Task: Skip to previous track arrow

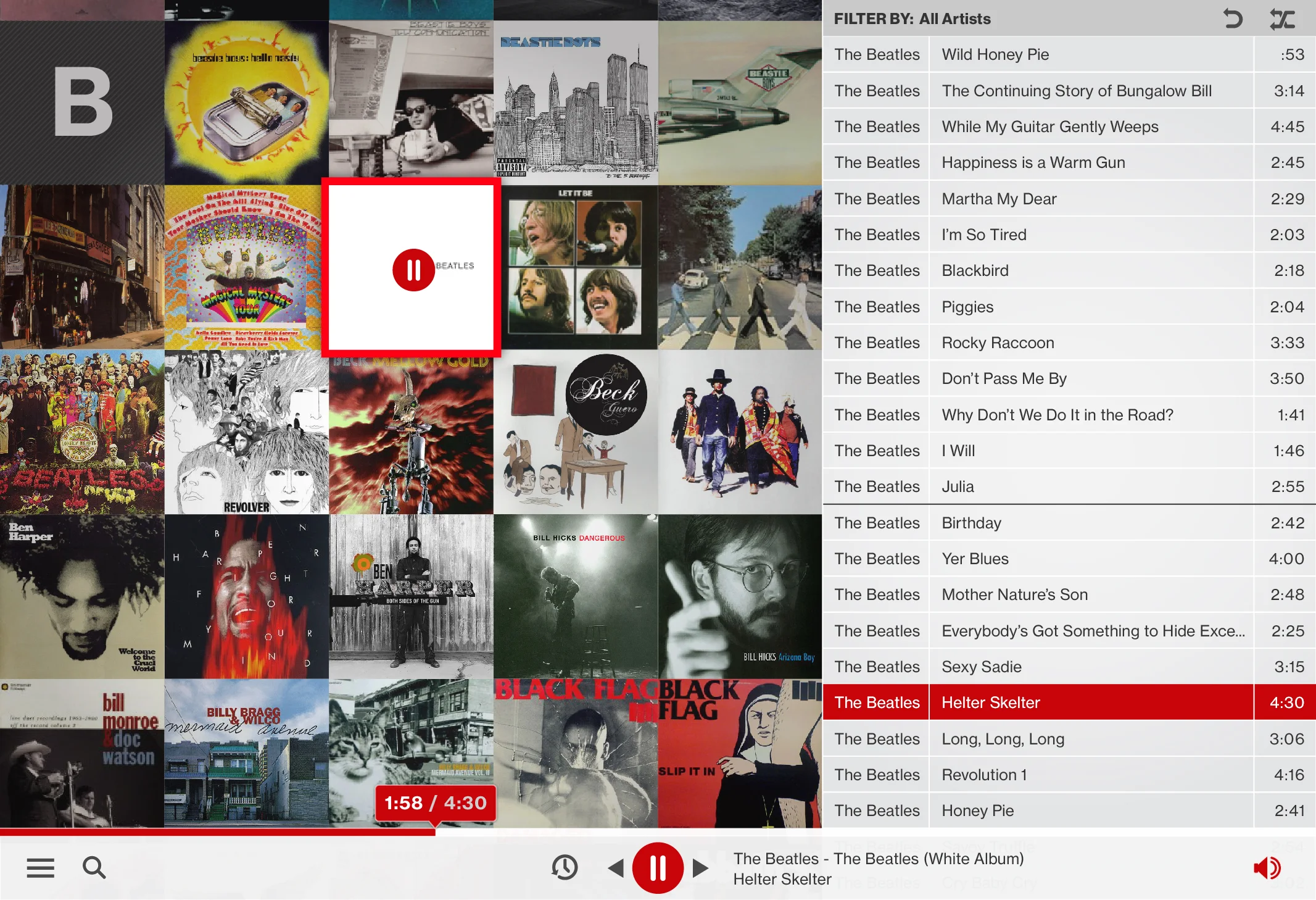Action: pos(616,868)
